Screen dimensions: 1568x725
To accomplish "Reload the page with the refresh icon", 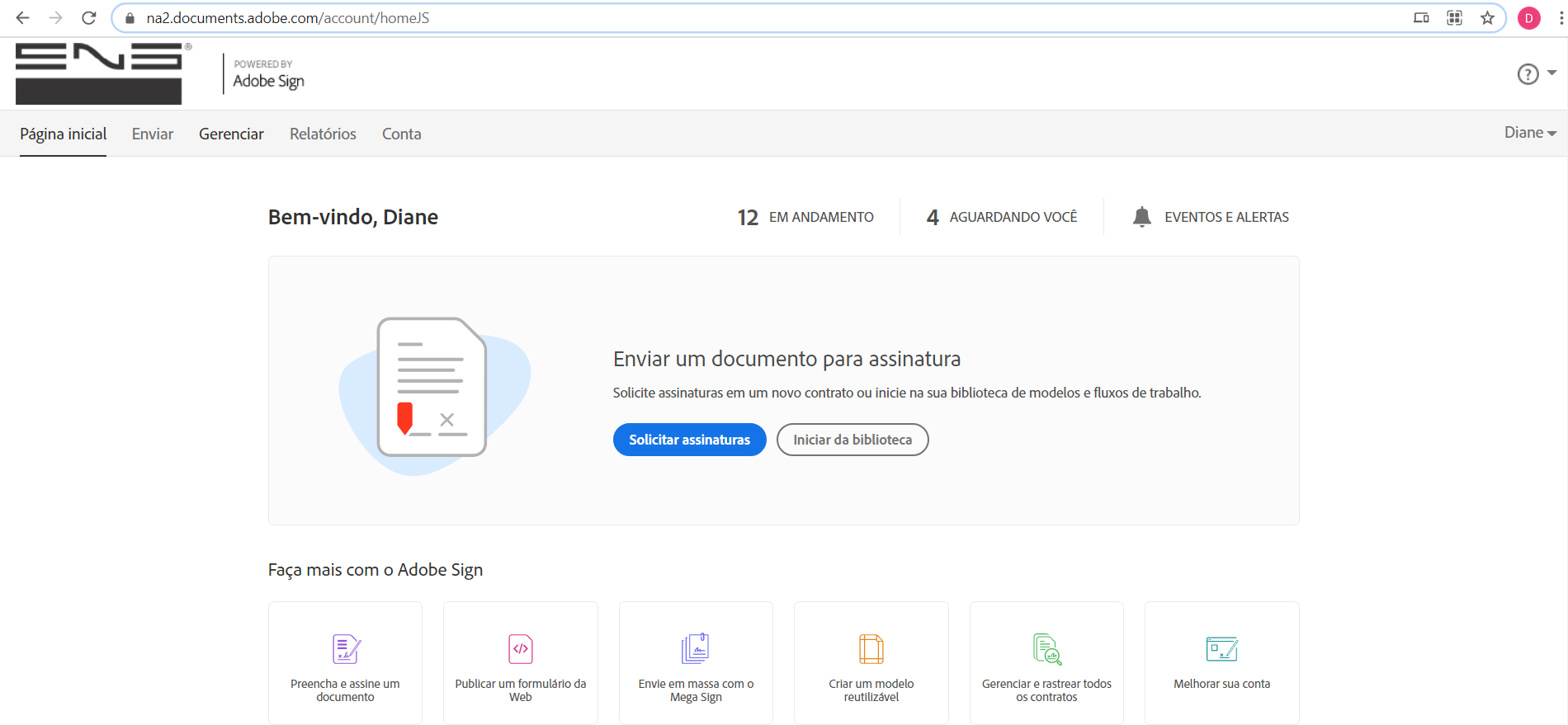I will click(x=89, y=17).
